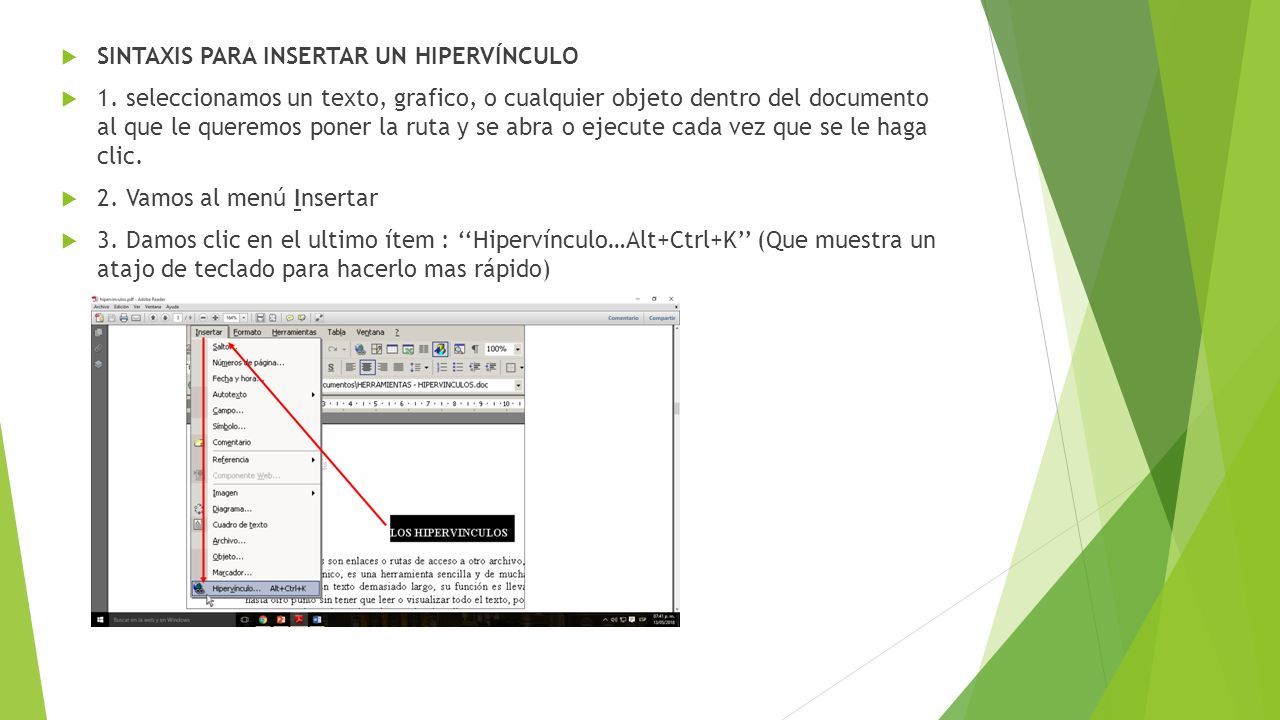Image resolution: width=1280 pixels, height=720 pixels.
Task: Open the Tabla menu
Action: pyautogui.click(x=337, y=332)
